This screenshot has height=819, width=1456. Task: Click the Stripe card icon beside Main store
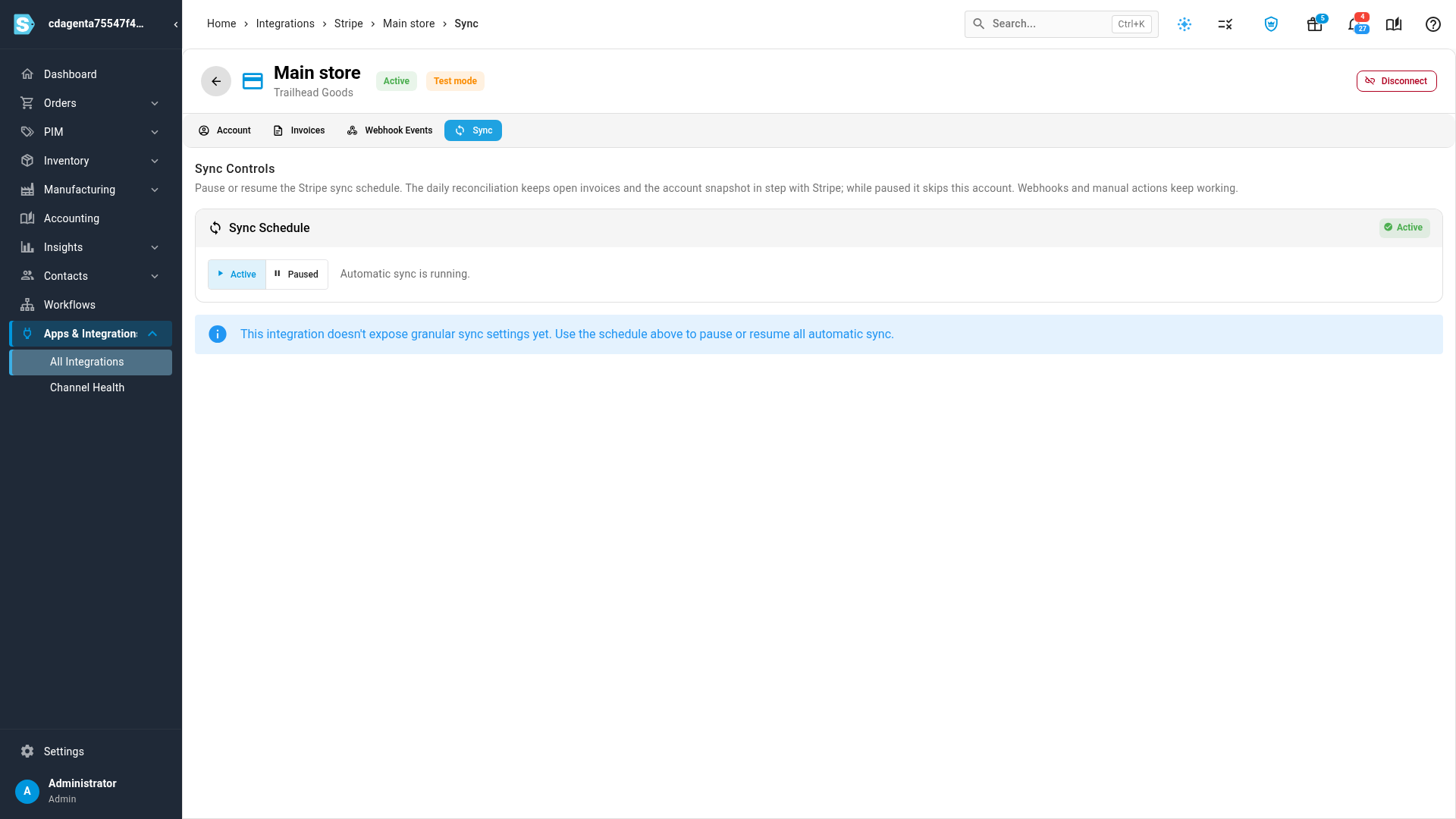click(x=253, y=81)
